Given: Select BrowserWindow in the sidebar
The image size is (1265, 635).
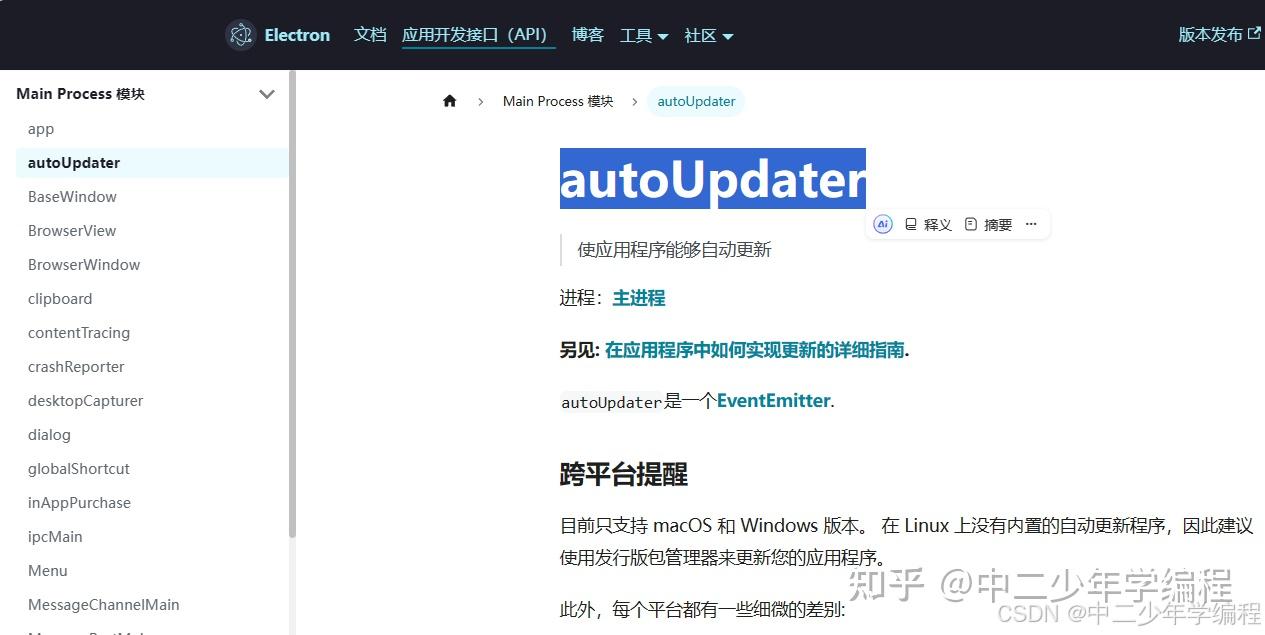Looking at the screenshot, I should click(x=84, y=264).
